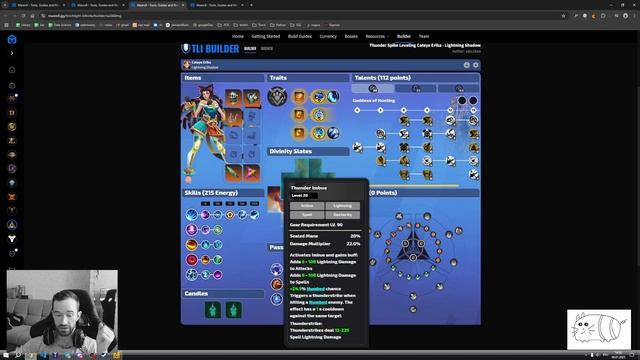The height and width of the screenshot is (360, 640).
Task: Open the Builder navigation item
Action: (404, 36)
